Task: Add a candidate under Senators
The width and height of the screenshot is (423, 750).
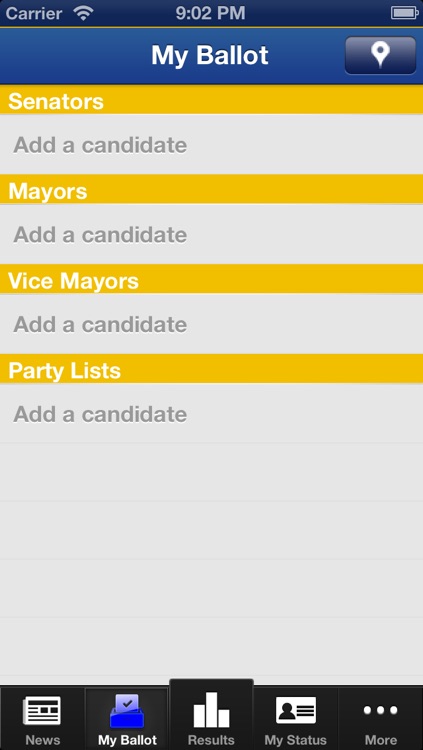Action: (212, 144)
